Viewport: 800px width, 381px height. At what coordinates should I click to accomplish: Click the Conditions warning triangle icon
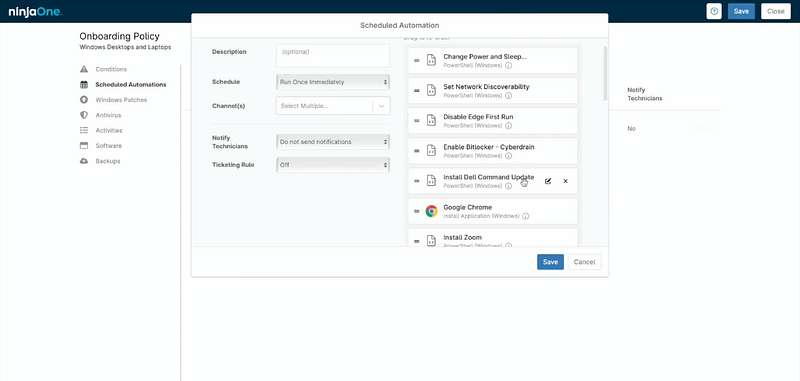84,69
